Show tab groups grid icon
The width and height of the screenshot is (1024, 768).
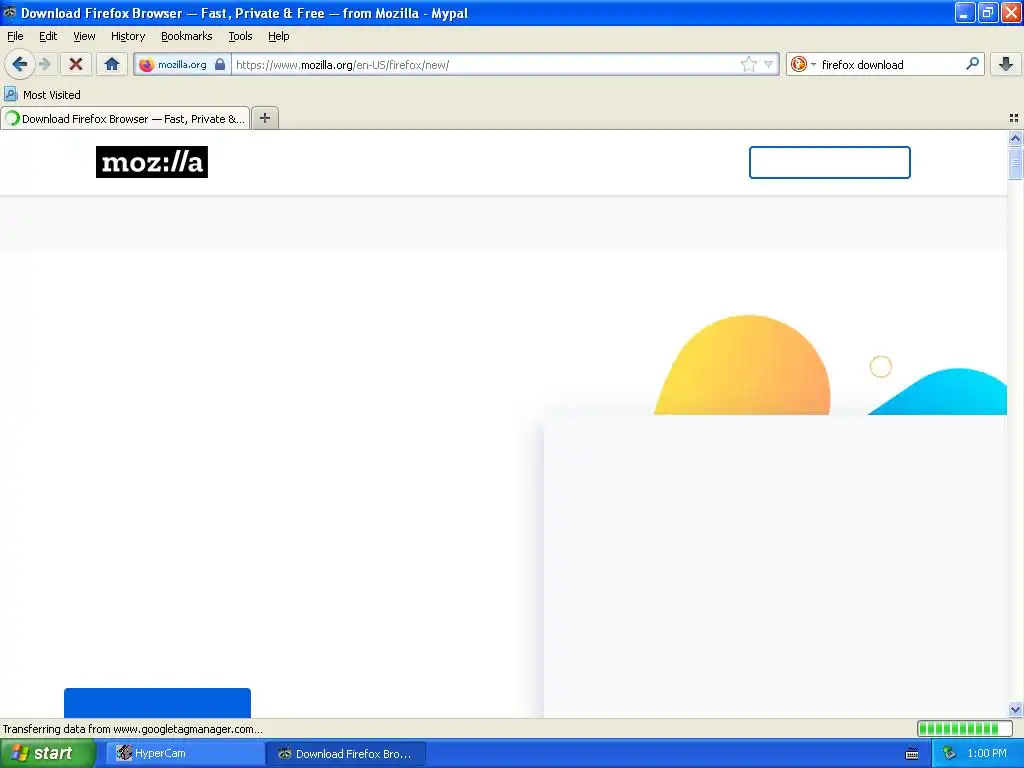coord(1014,118)
